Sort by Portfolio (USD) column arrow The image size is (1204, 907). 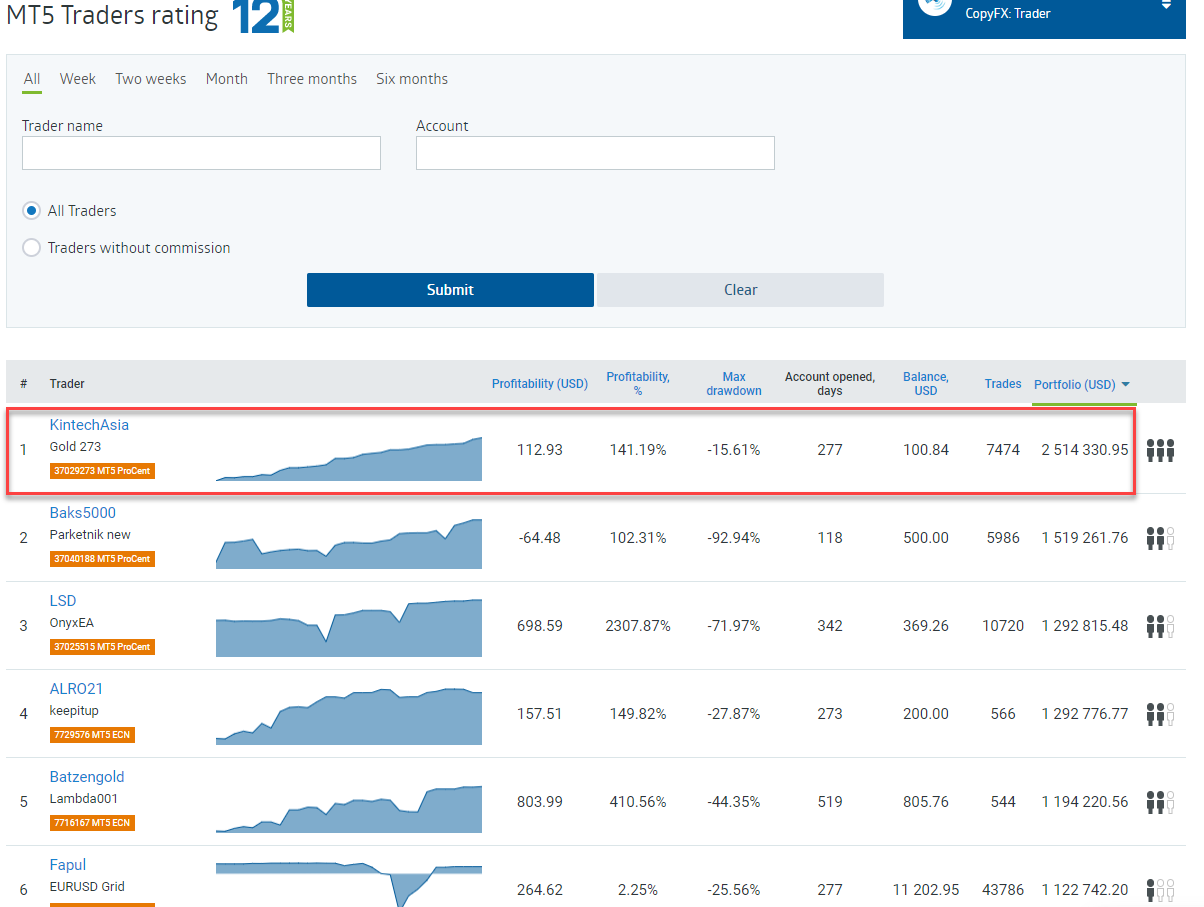click(x=1126, y=385)
